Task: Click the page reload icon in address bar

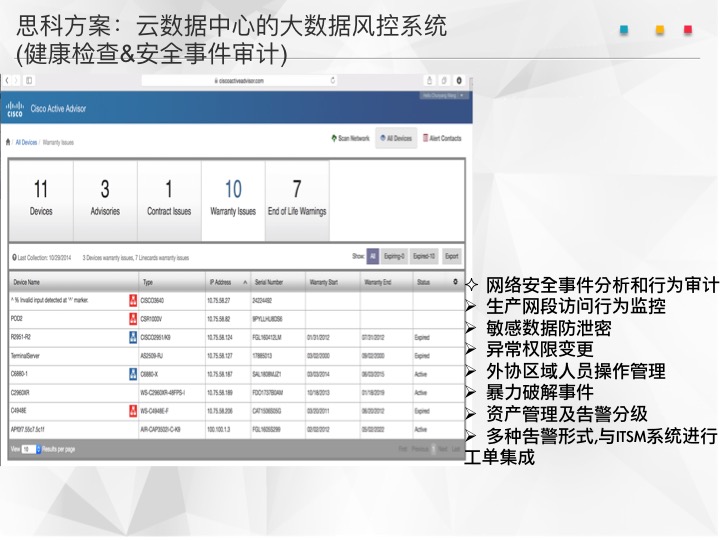Action: tap(333, 80)
